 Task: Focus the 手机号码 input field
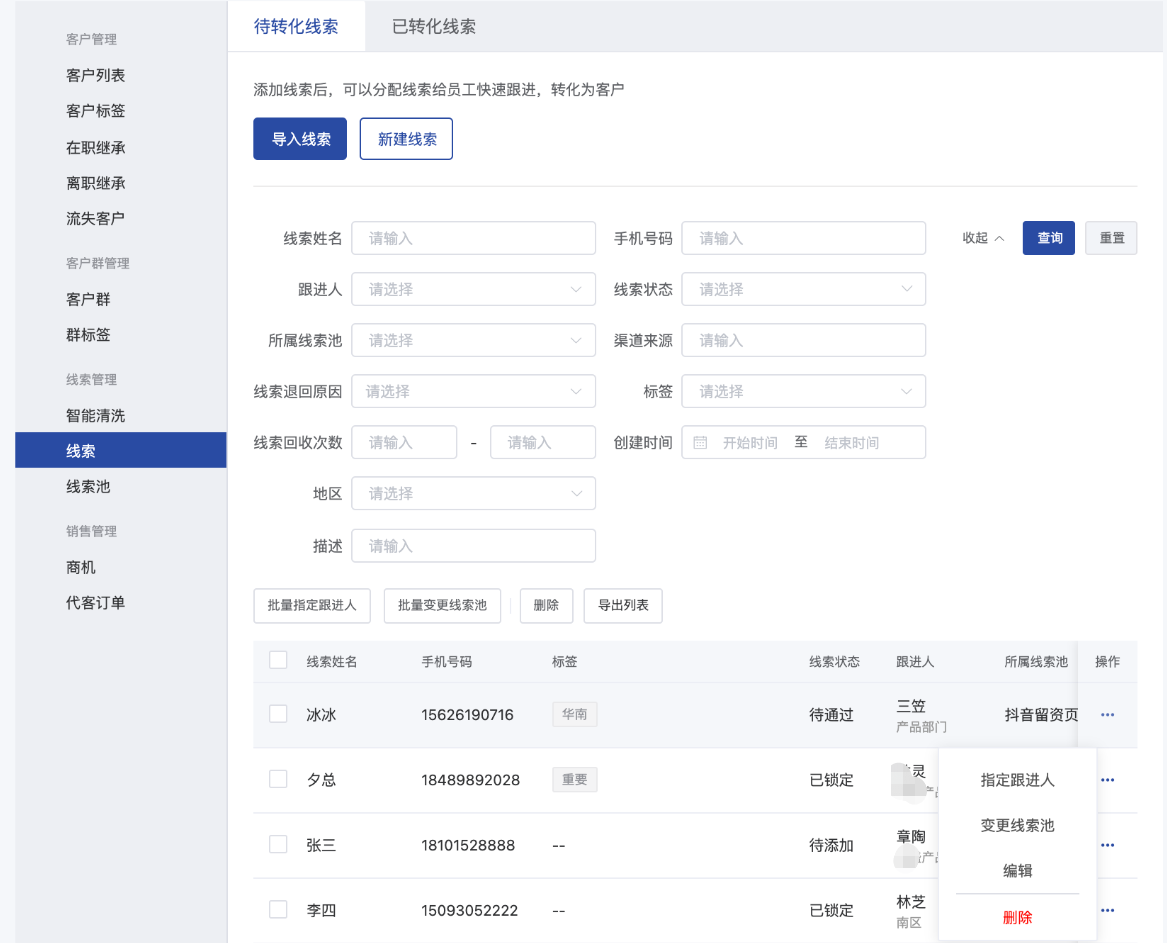[803, 238]
